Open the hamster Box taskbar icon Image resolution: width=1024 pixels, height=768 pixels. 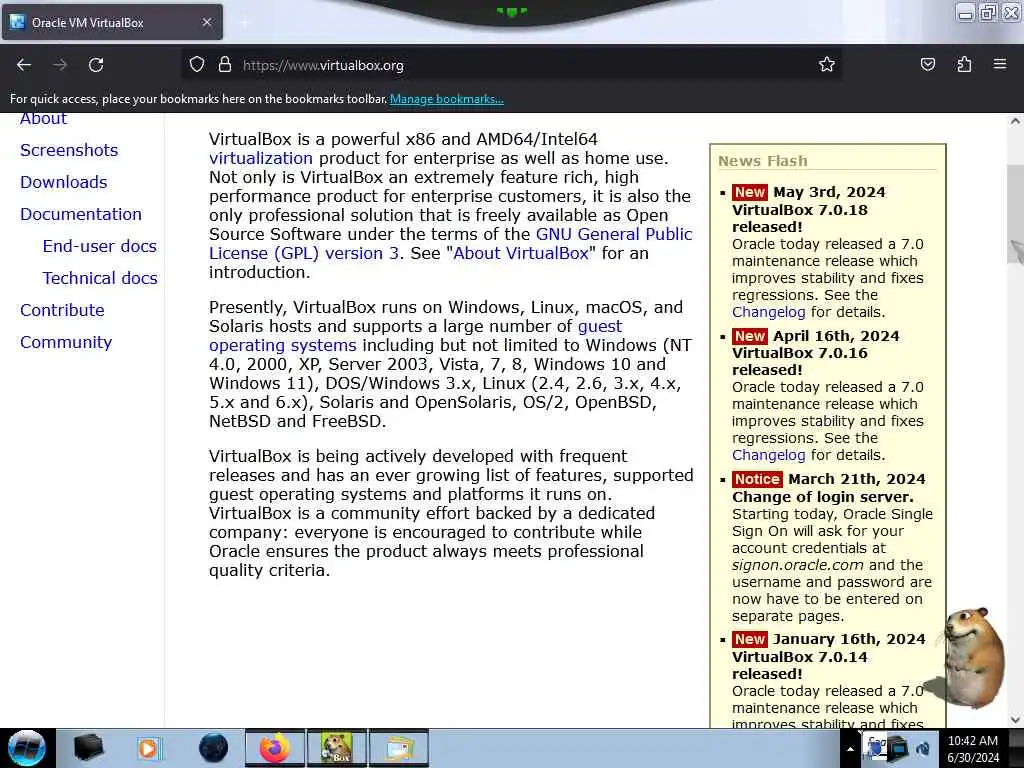pos(336,748)
